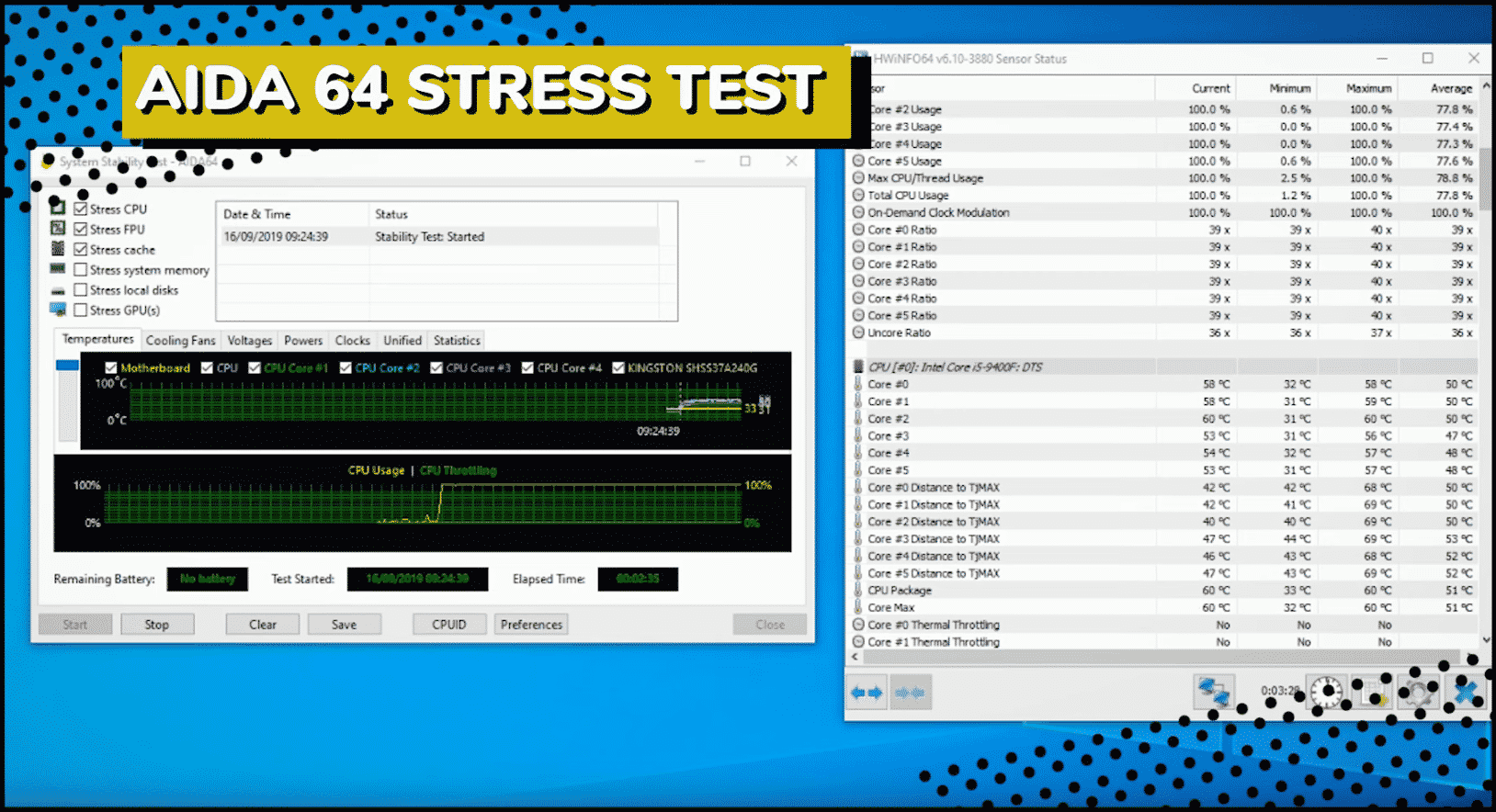Toggle CPU Core #4 graph checkbox

click(527, 367)
